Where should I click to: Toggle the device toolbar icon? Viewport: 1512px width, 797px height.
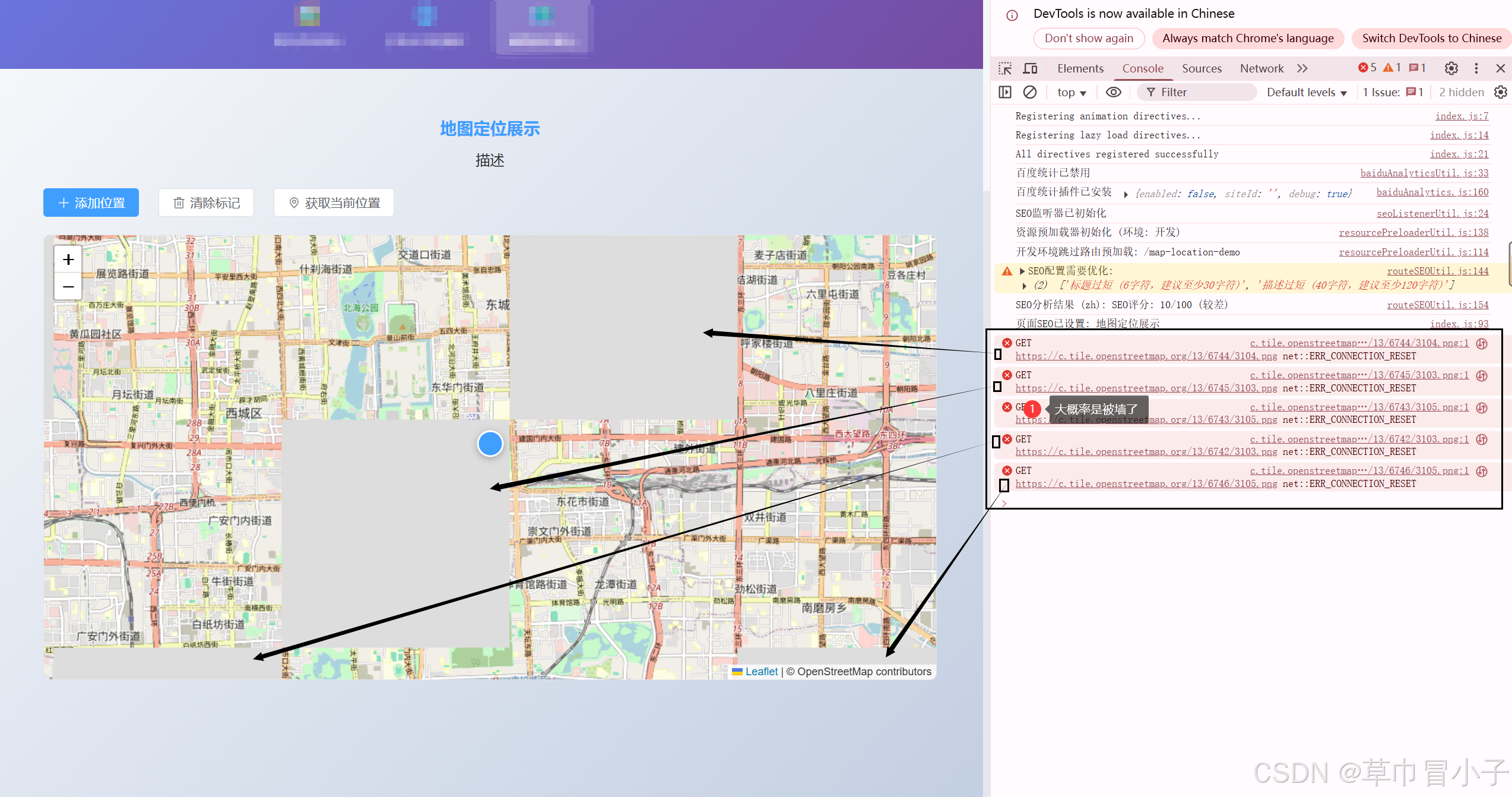1030,68
